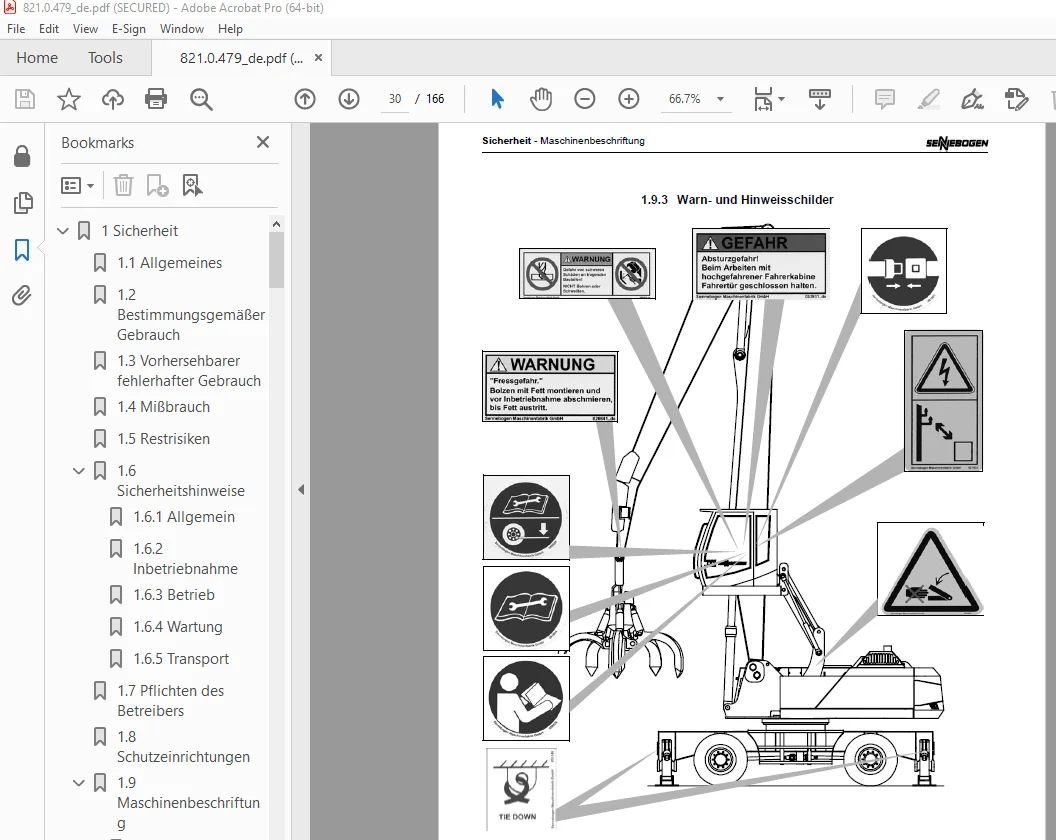
Task: Collapse the navigation pane arrow
Action: click(301, 490)
